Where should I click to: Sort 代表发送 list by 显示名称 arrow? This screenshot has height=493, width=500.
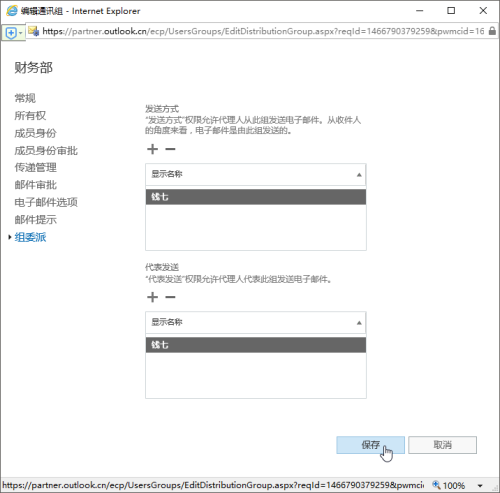point(359,323)
